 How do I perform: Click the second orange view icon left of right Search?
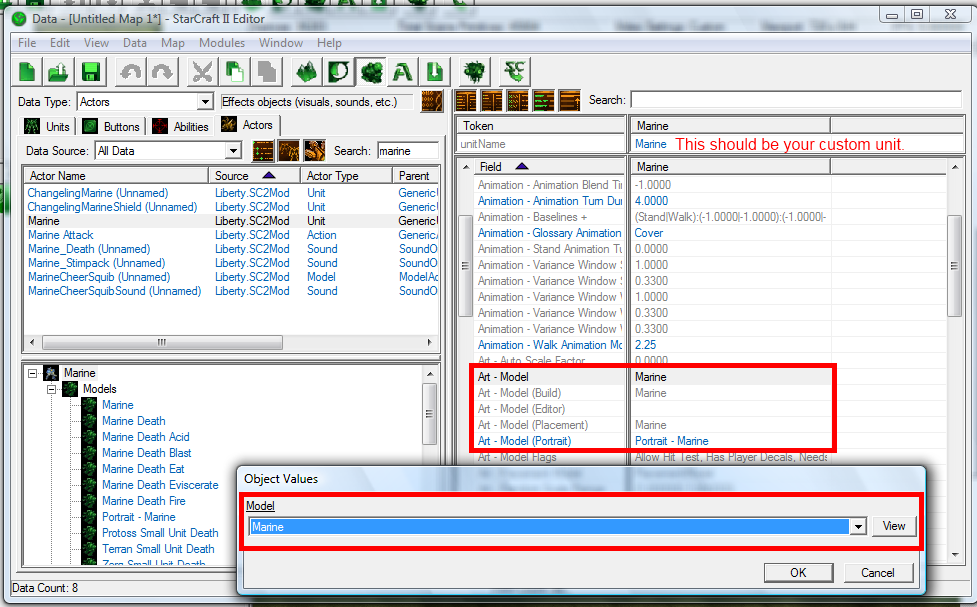click(x=492, y=100)
